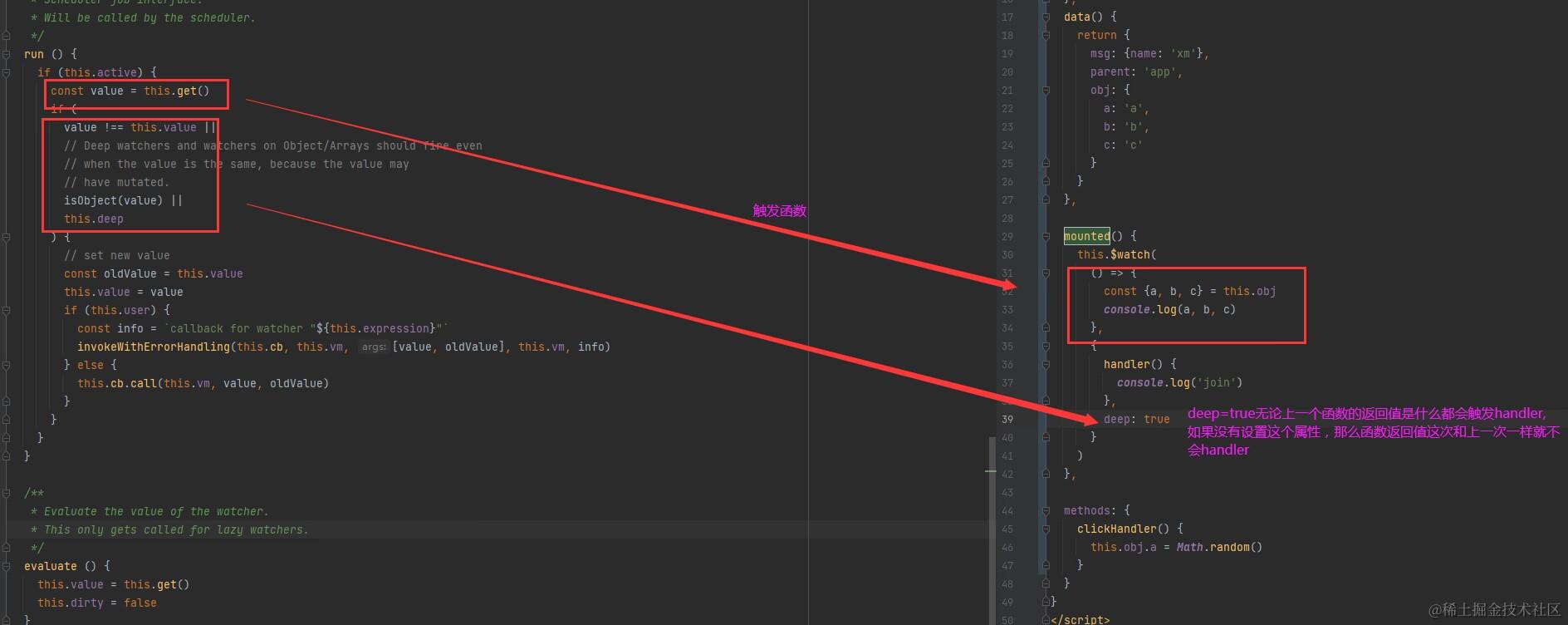Image resolution: width=1568 pixels, height=625 pixels.
Task: Click 'a: 'a'' on line 22
Action: [x=1126, y=109]
